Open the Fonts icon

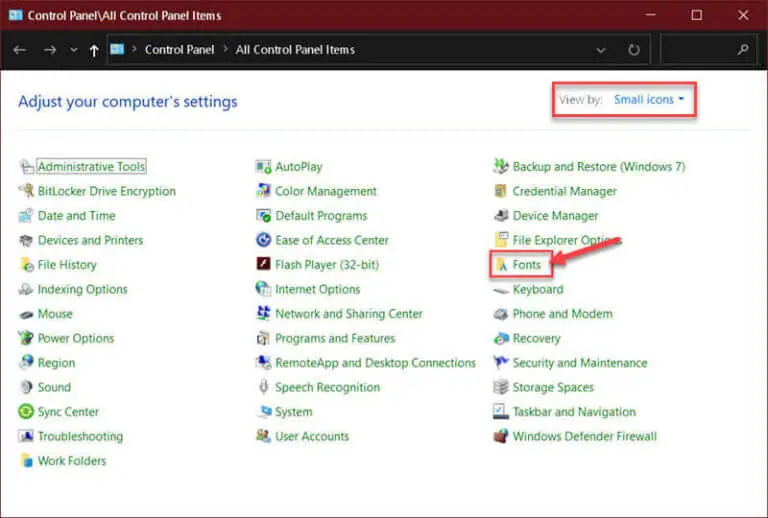(502, 265)
